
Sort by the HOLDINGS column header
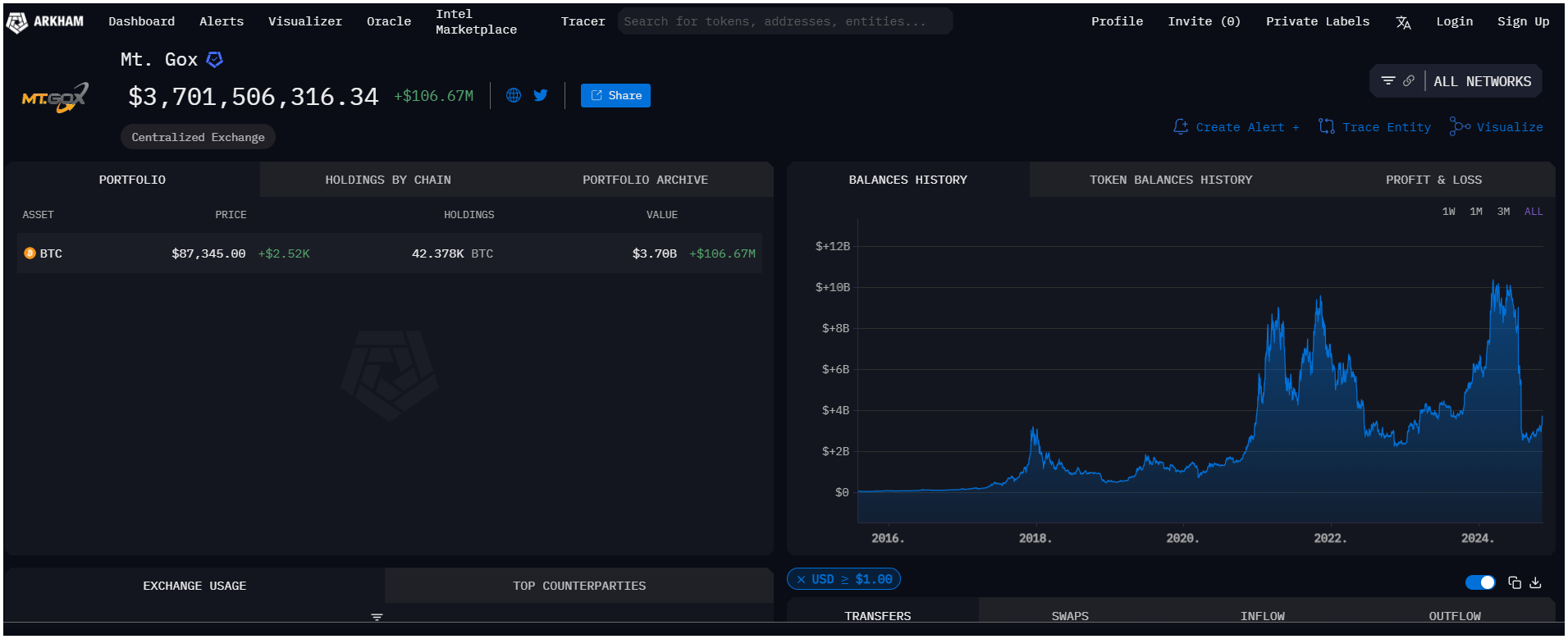coord(469,215)
